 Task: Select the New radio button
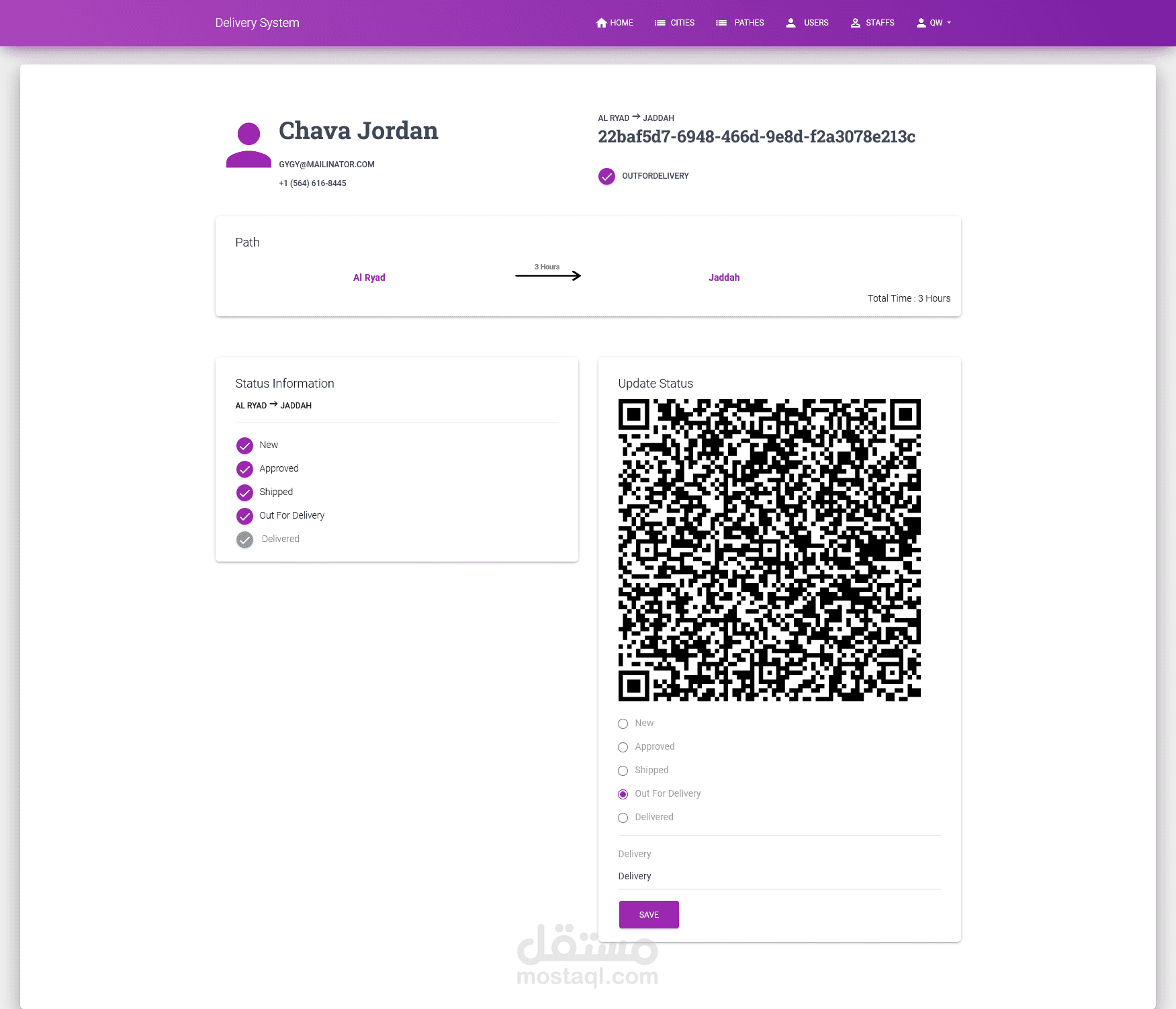[x=623, y=723]
